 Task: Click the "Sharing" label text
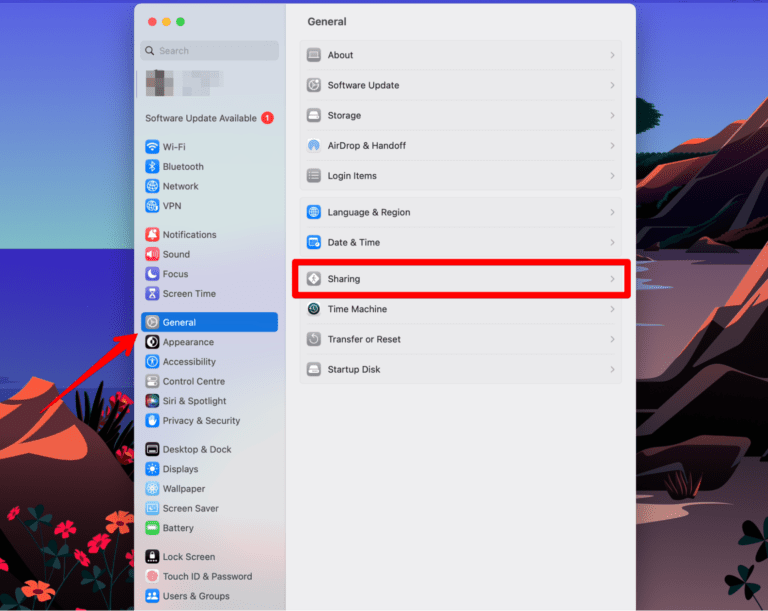click(344, 279)
